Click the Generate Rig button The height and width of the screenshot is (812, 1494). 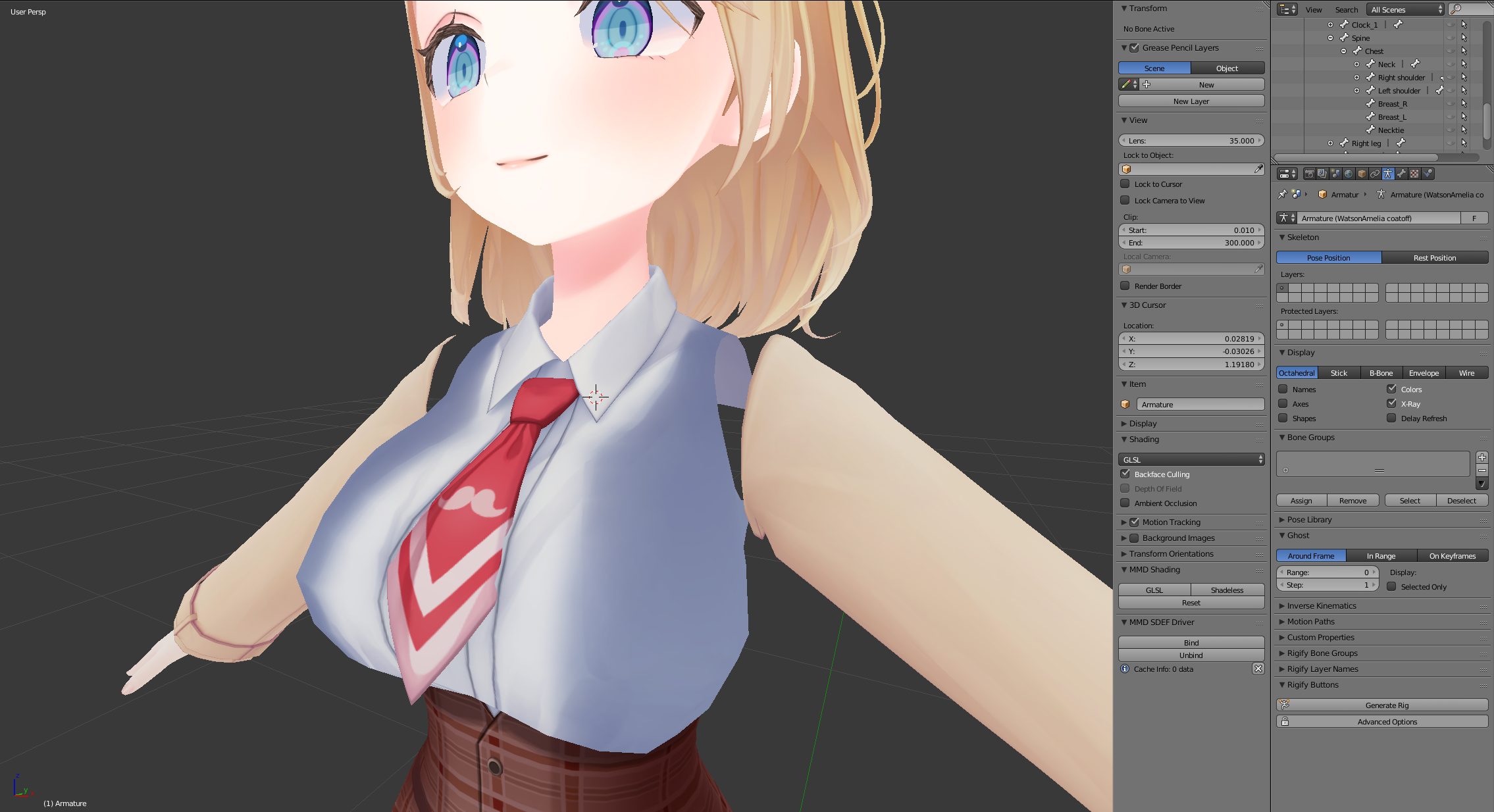coord(1382,705)
